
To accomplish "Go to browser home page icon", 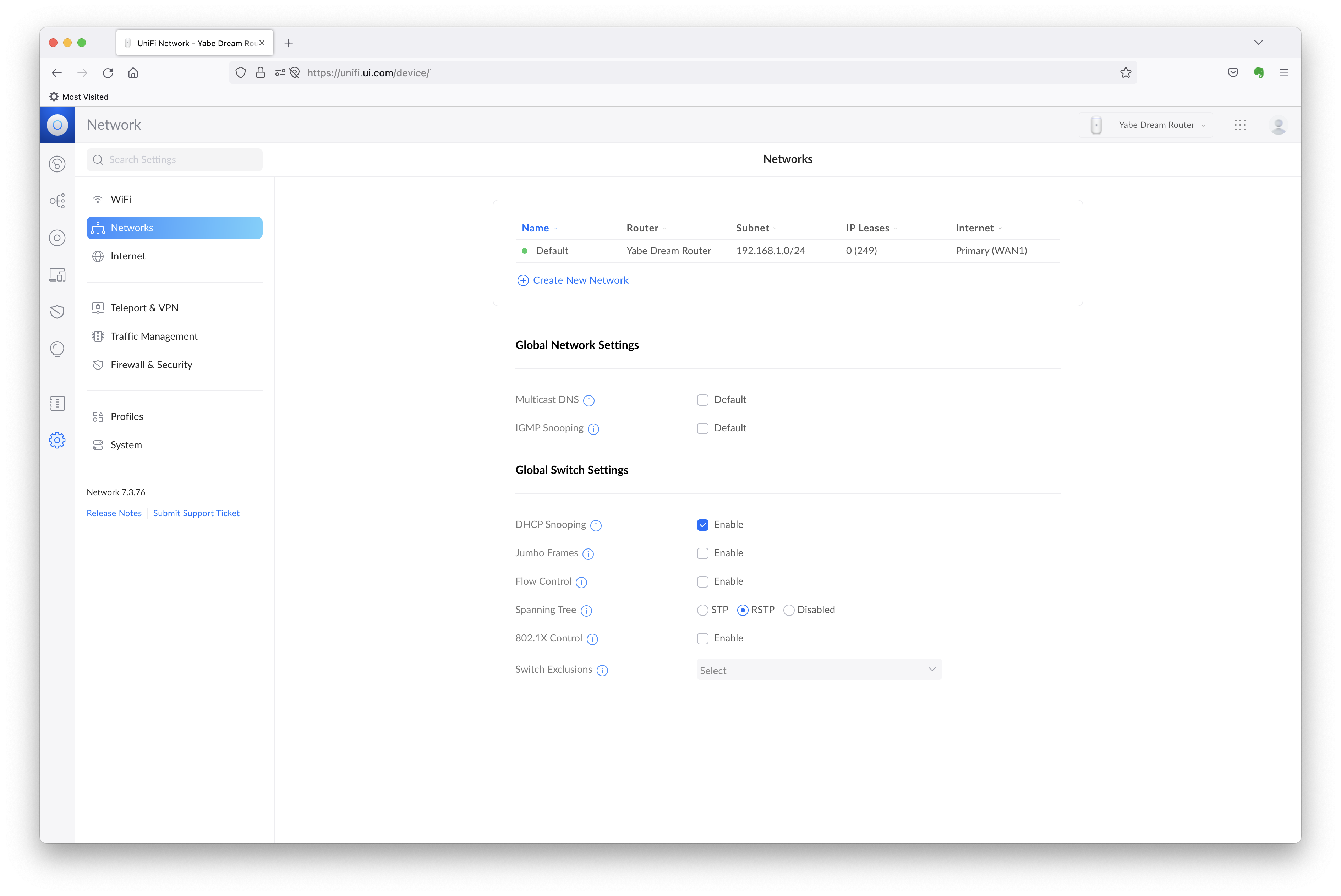I will point(133,72).
